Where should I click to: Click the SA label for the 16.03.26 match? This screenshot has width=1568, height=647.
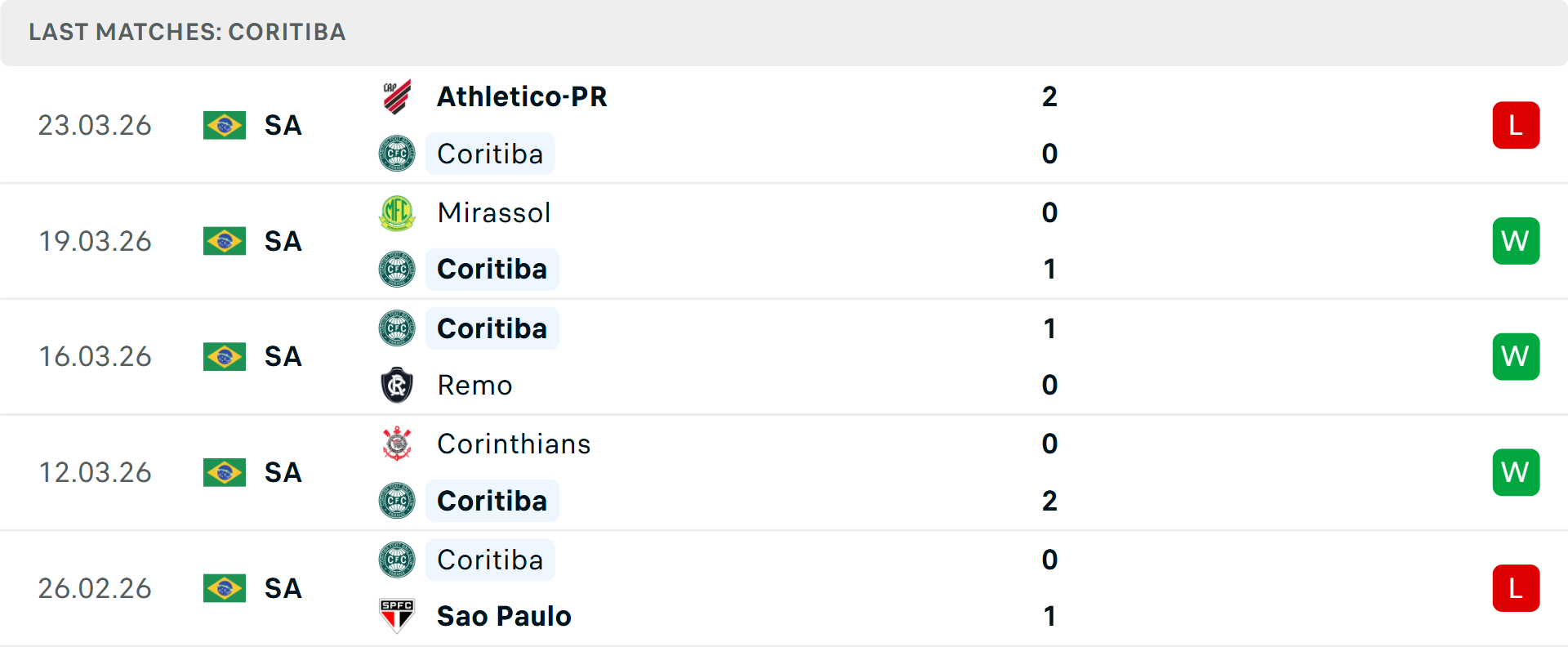[283, 356]
